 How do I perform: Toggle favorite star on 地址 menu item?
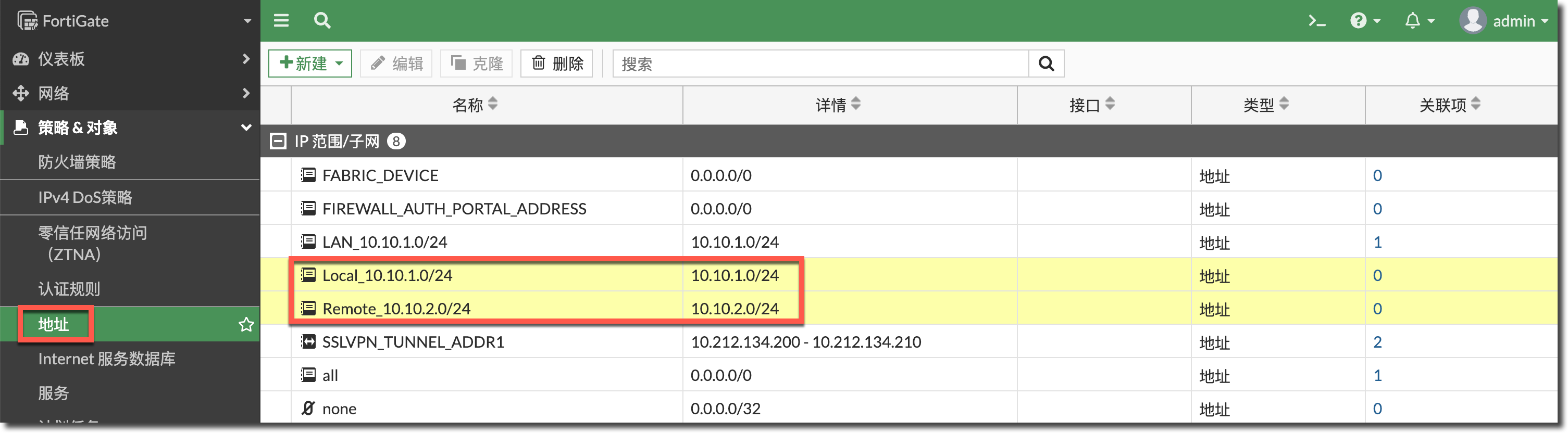(246, 324)
